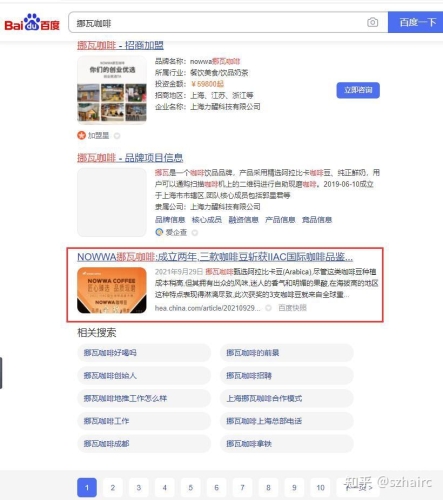
Task: Click the Baidu logo
Action: pos(32,23)
